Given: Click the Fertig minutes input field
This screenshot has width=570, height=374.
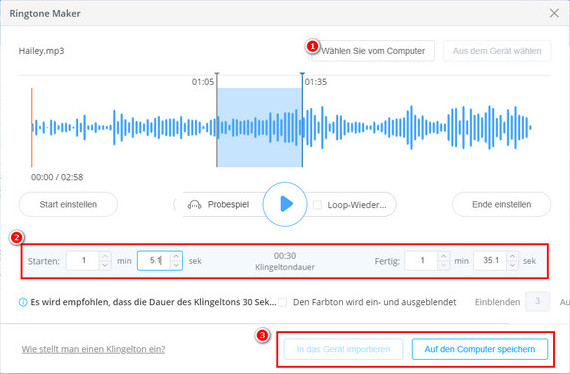Looking at the screenshot, I should click(x=421, y=261).
